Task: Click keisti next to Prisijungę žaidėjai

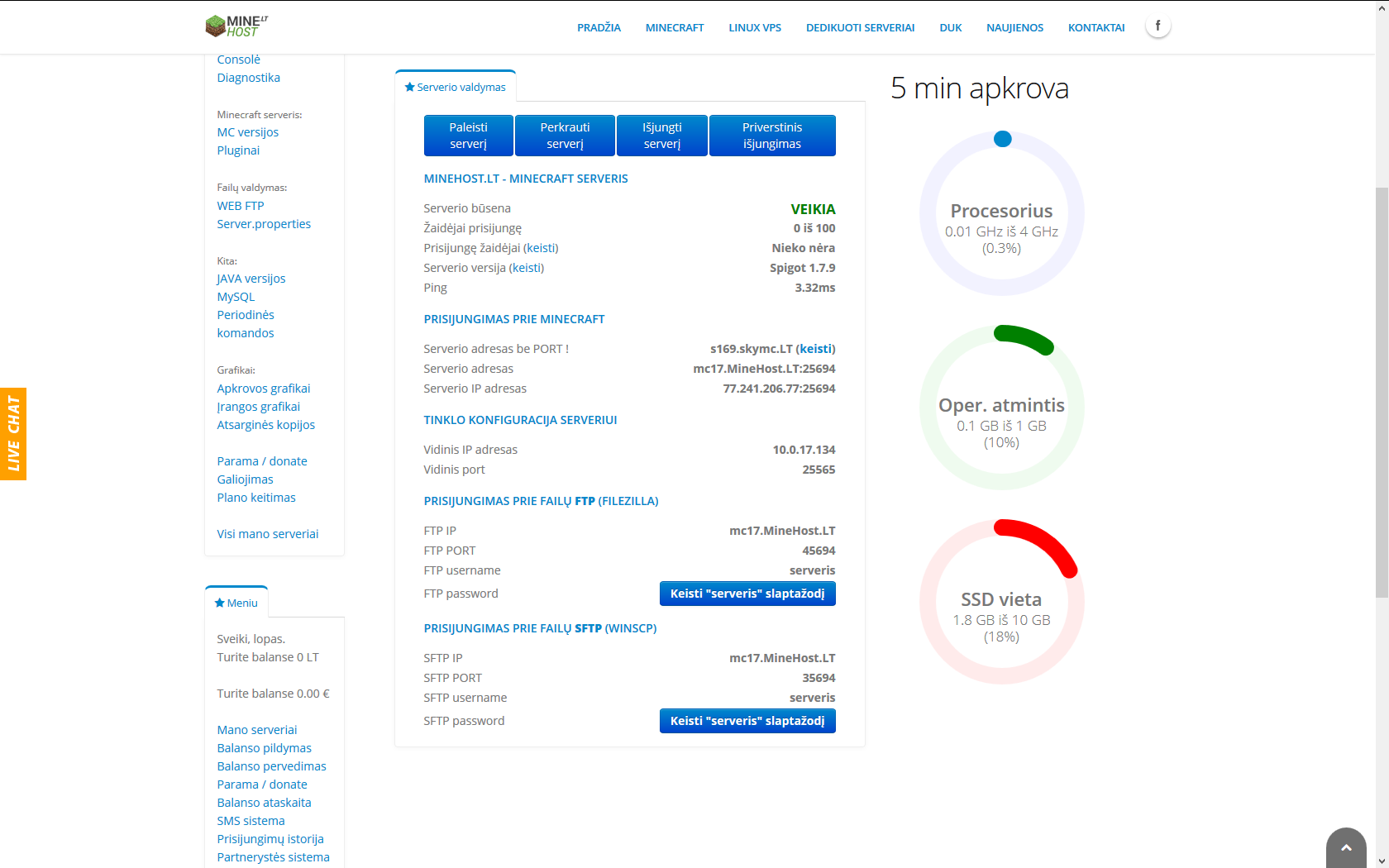Action: click(541, 248)
